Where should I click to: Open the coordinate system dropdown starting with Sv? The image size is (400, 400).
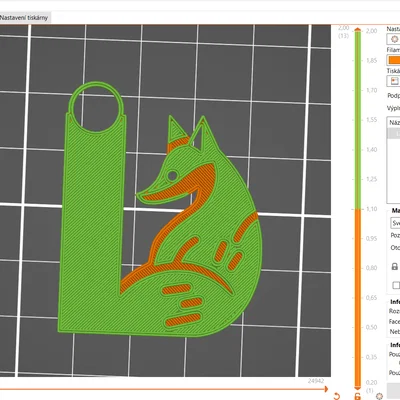pyautogui.click(x=395, y=223)
